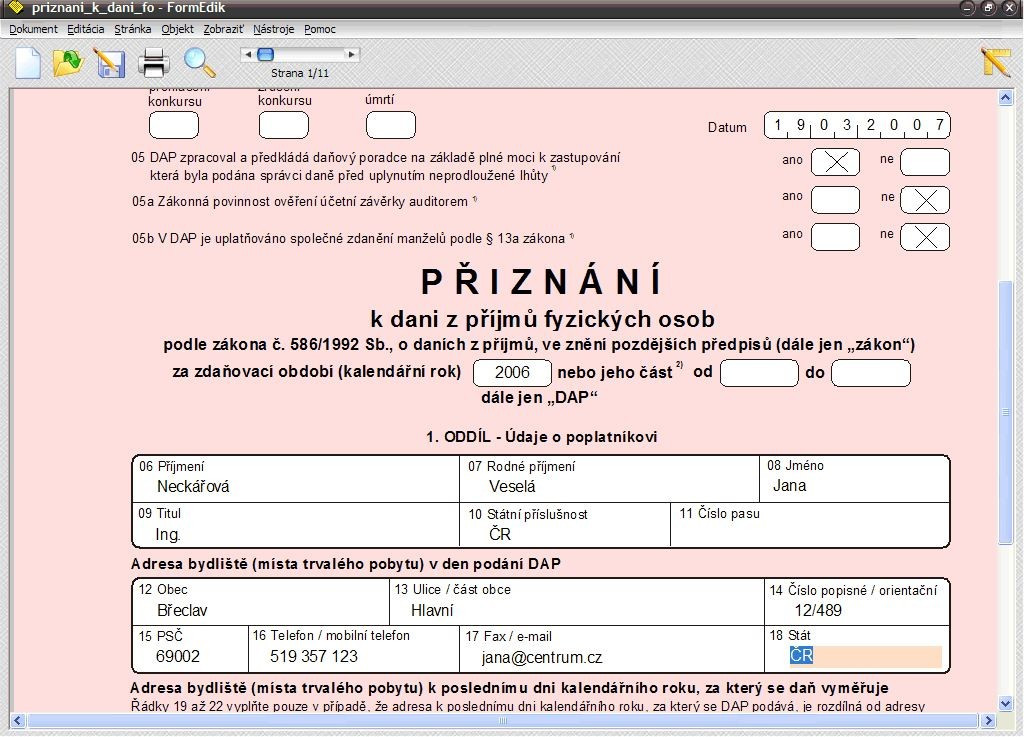Click the calendar year field containing 2006
This screenshot has height=737, width=1024.
pyautogui.click(x=512, y=373)
